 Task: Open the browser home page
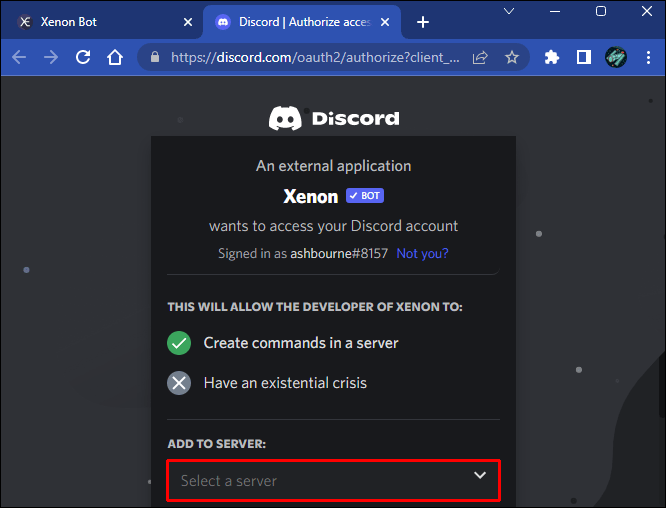pos(115,57)
